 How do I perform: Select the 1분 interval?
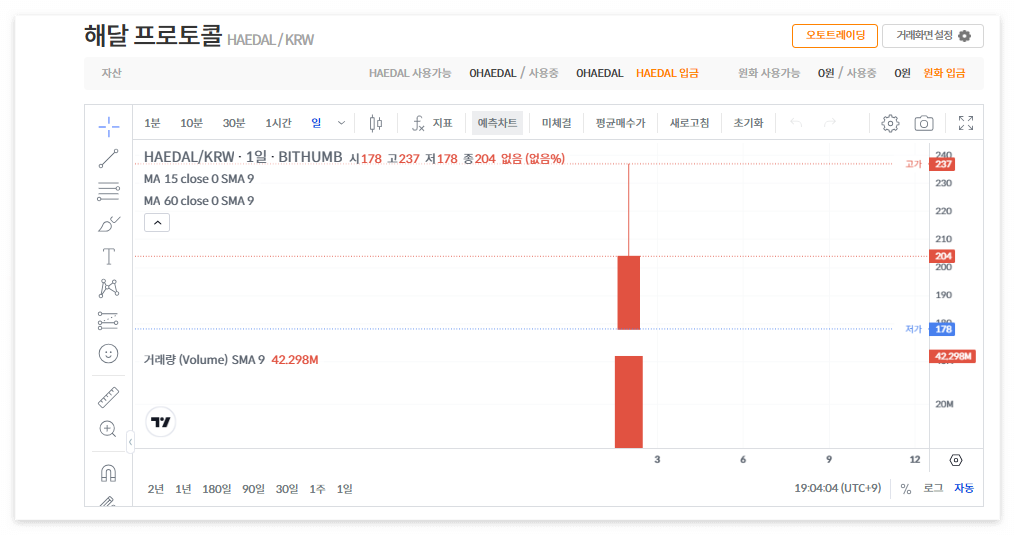152,123
